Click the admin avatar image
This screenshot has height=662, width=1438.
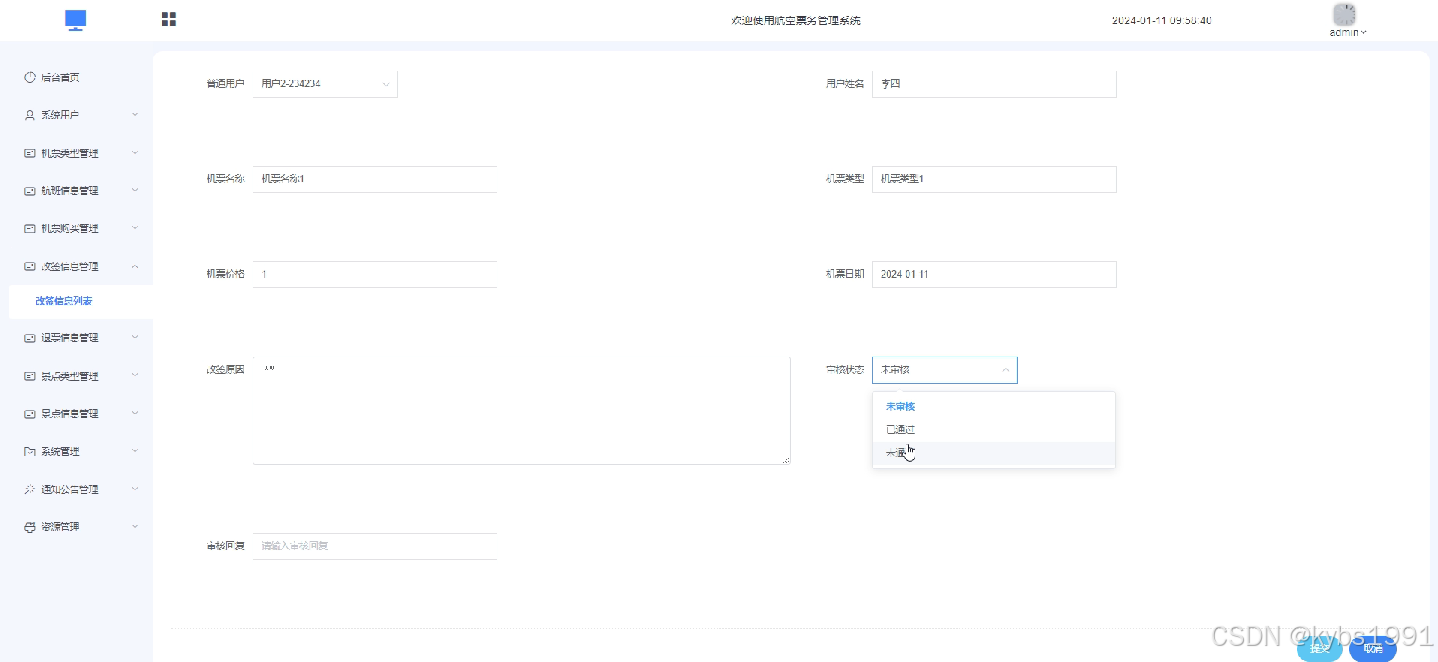coord(1345,14)
